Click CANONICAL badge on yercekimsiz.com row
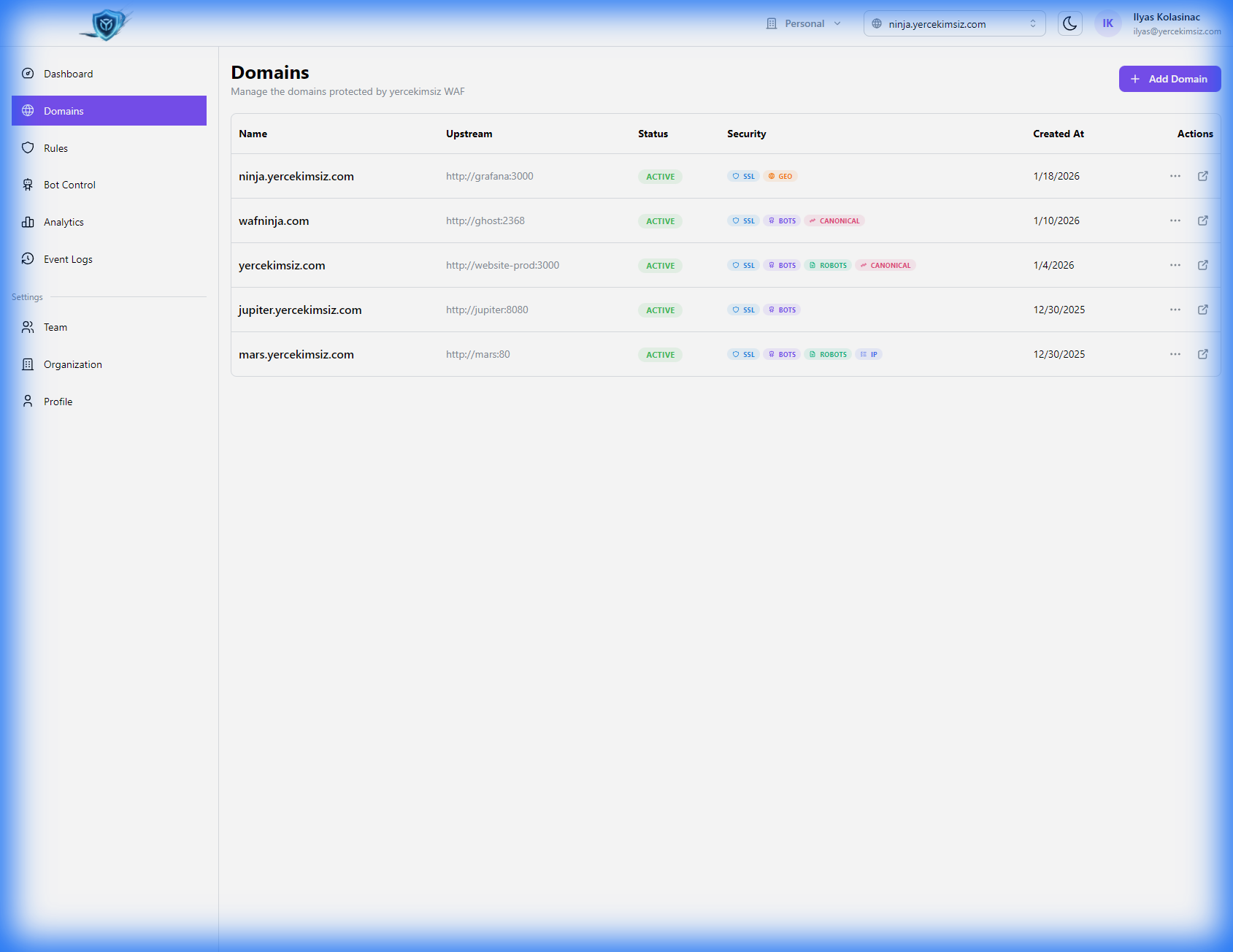 point(886,265)
